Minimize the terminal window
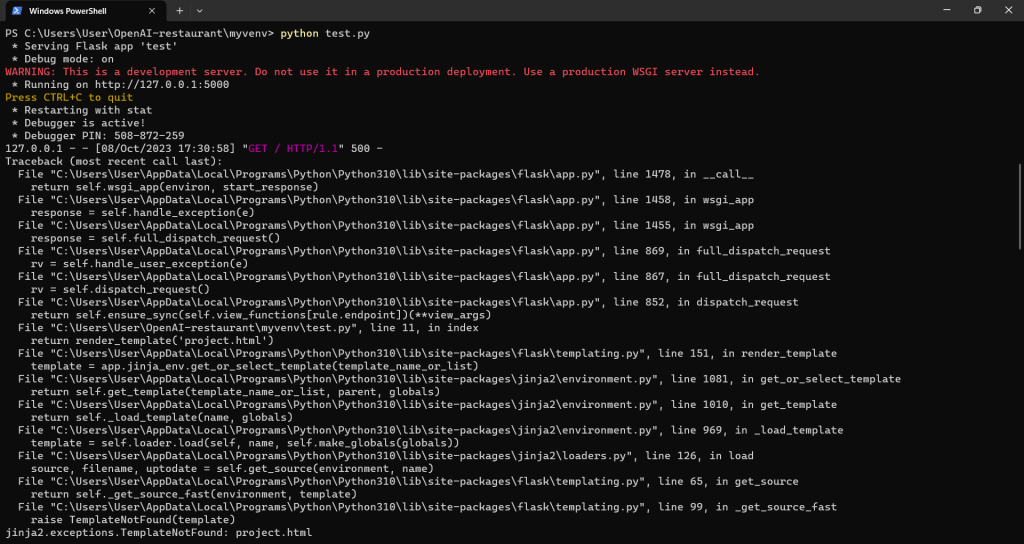1024x544 pixels. pyautogui.click(x=947, y=10)
